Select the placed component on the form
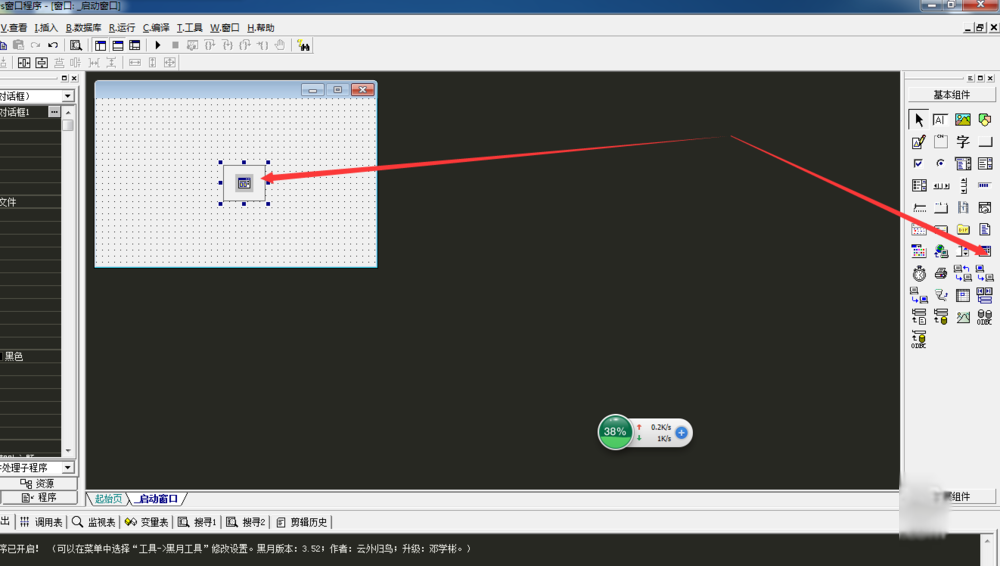 pos(244,183)
